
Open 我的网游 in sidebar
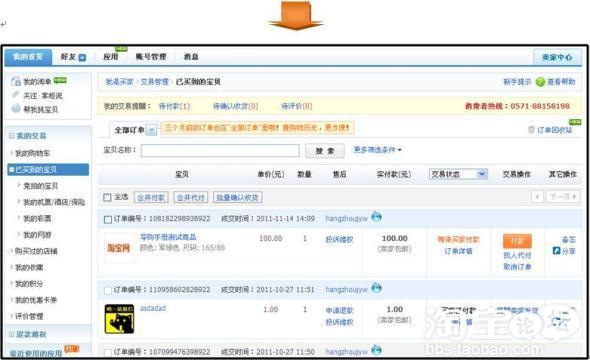point(37,235)
